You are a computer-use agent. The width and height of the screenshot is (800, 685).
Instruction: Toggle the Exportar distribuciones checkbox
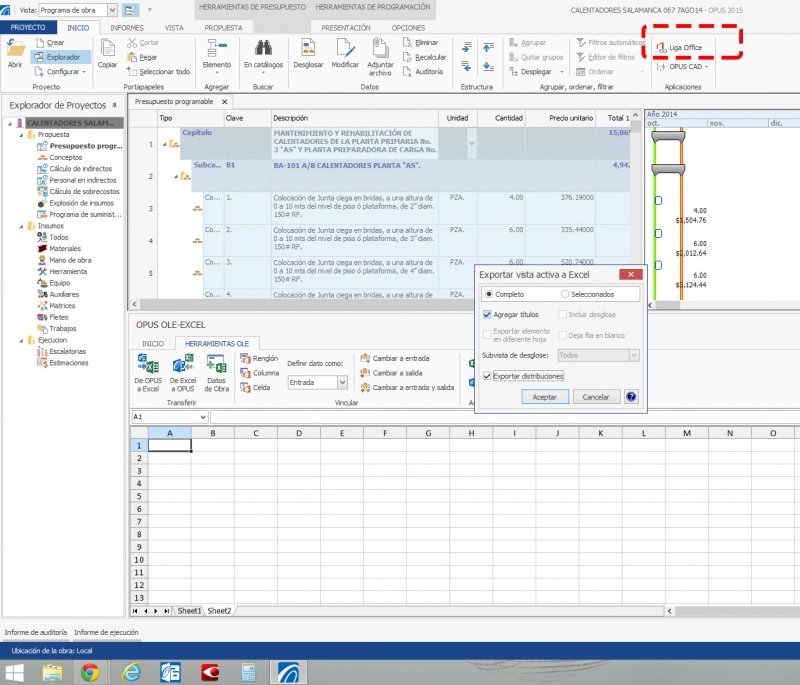pyautogui.click(x=487, y=376)
